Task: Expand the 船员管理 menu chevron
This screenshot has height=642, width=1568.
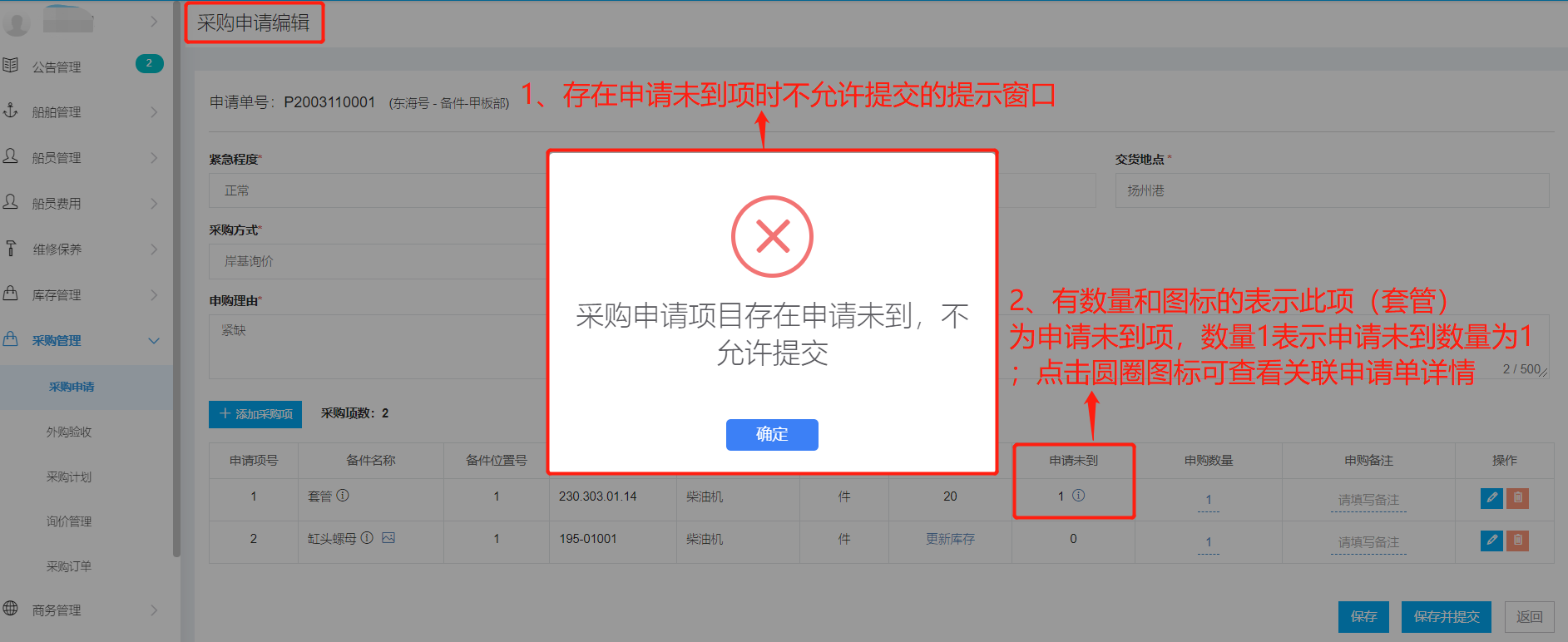Action: click(x=154, y=158)
